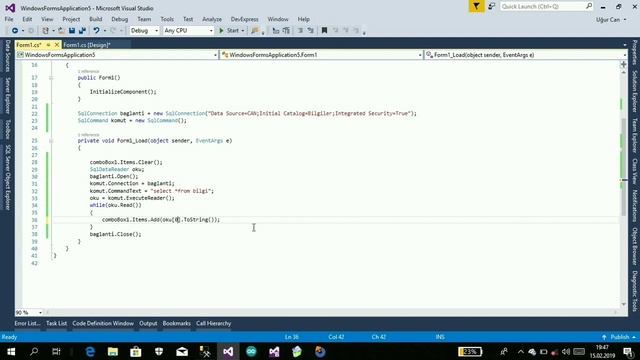The image size is (640, 360).
Task: Click the Start debugging button
Action: click(x=229, y=31)
